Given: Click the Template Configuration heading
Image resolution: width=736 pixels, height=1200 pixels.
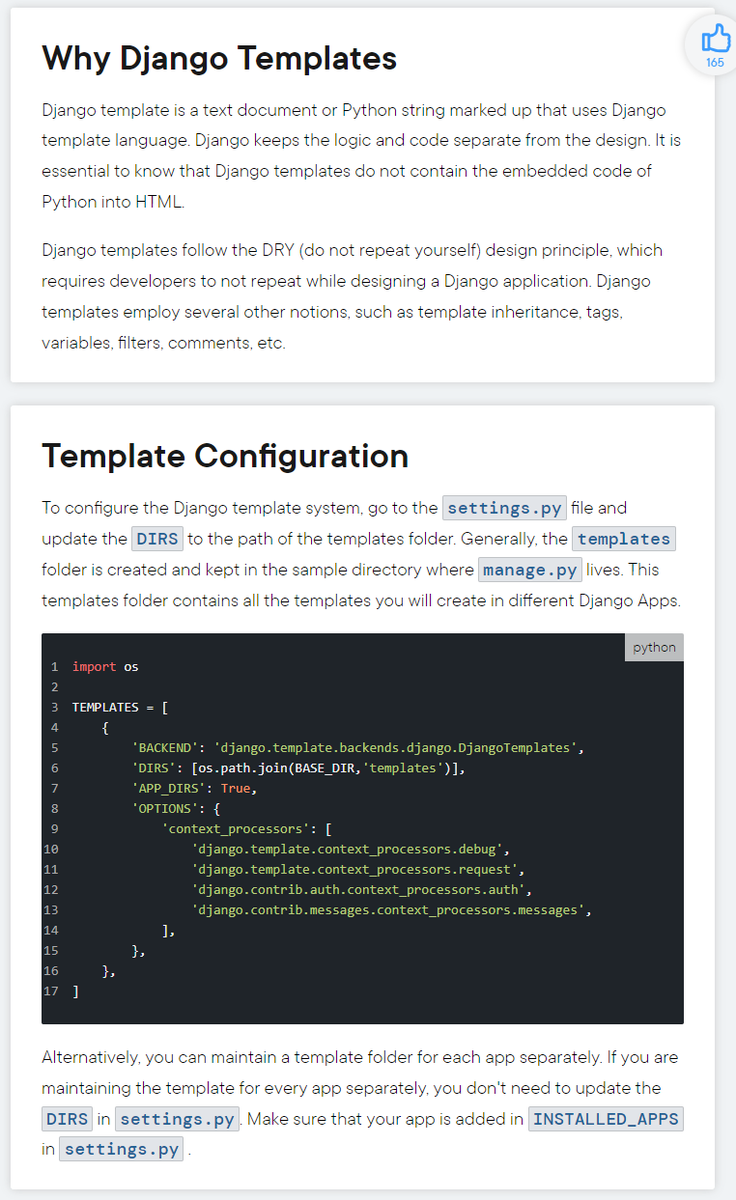Looking at the screenshot, I should click(225, 456).
